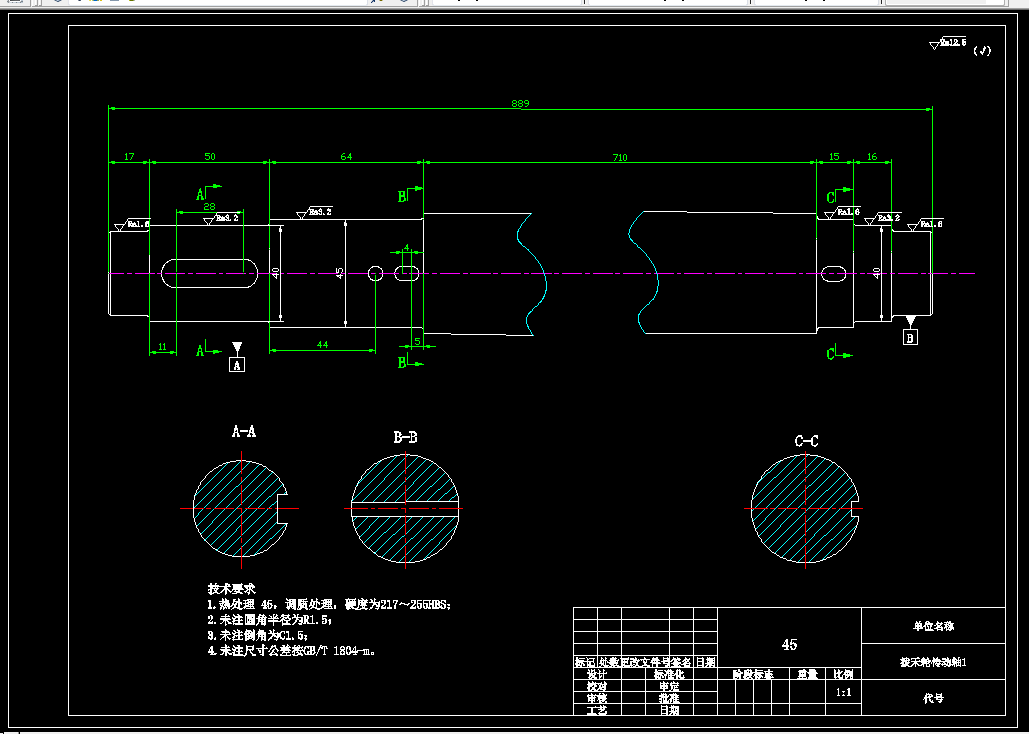Viewport: 1029px width, 734px height.
Task: Click the small keyway slot near section C
Action: tap(833, 274)
